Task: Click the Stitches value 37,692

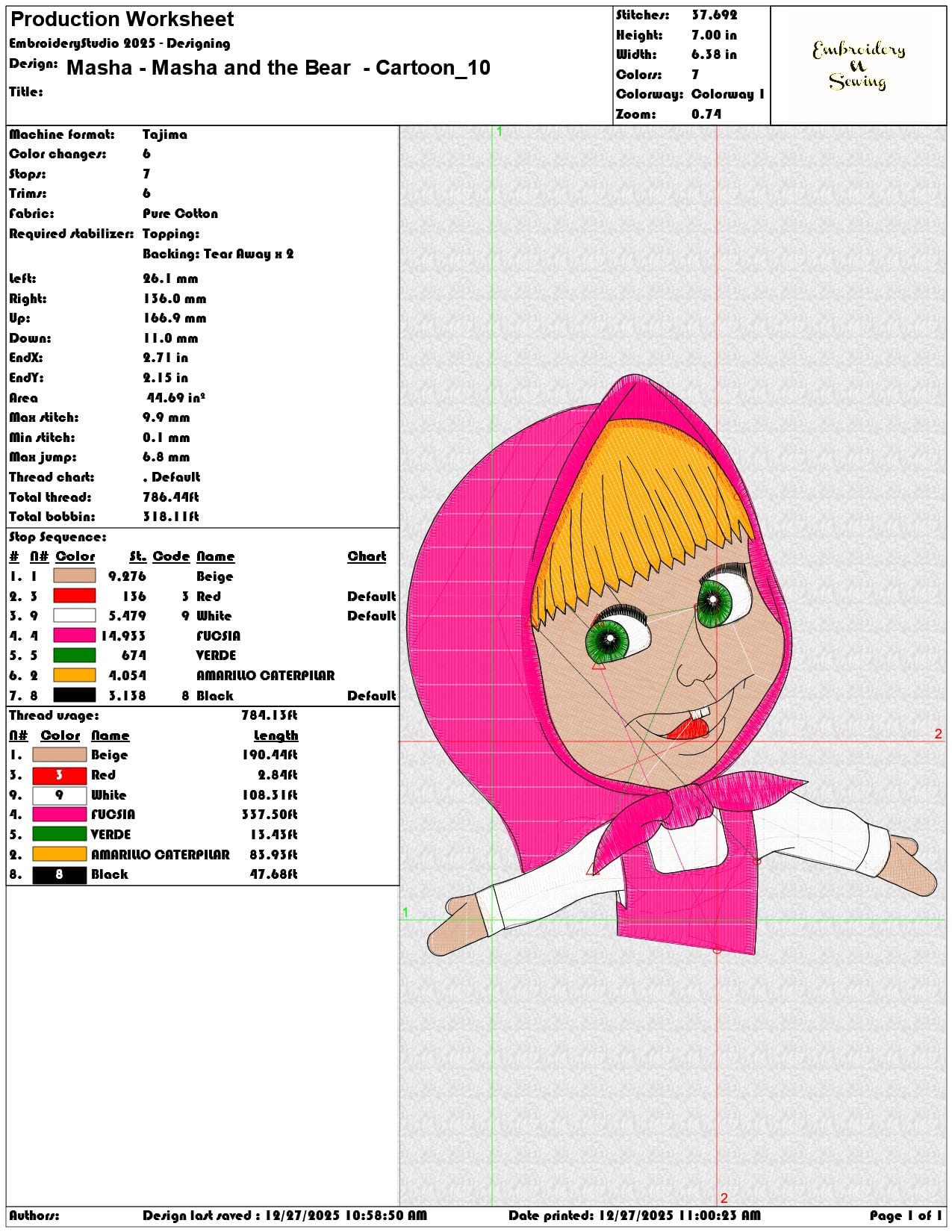Action: click(x=714, y=15)
